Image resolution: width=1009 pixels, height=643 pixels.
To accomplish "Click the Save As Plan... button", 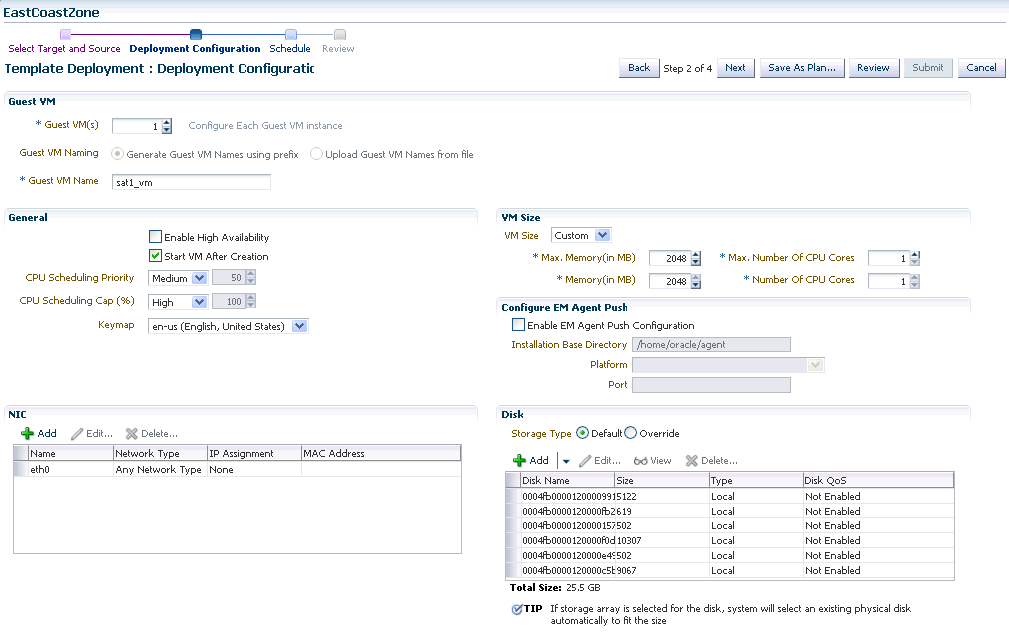I will tap(802, 68).
